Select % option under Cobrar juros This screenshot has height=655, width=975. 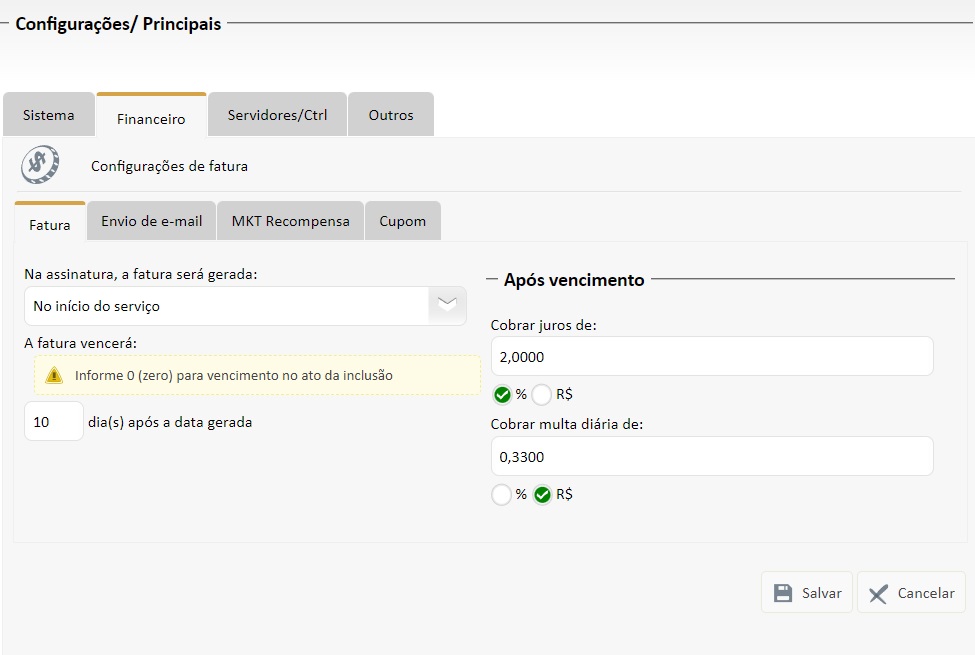click(502, 394)
